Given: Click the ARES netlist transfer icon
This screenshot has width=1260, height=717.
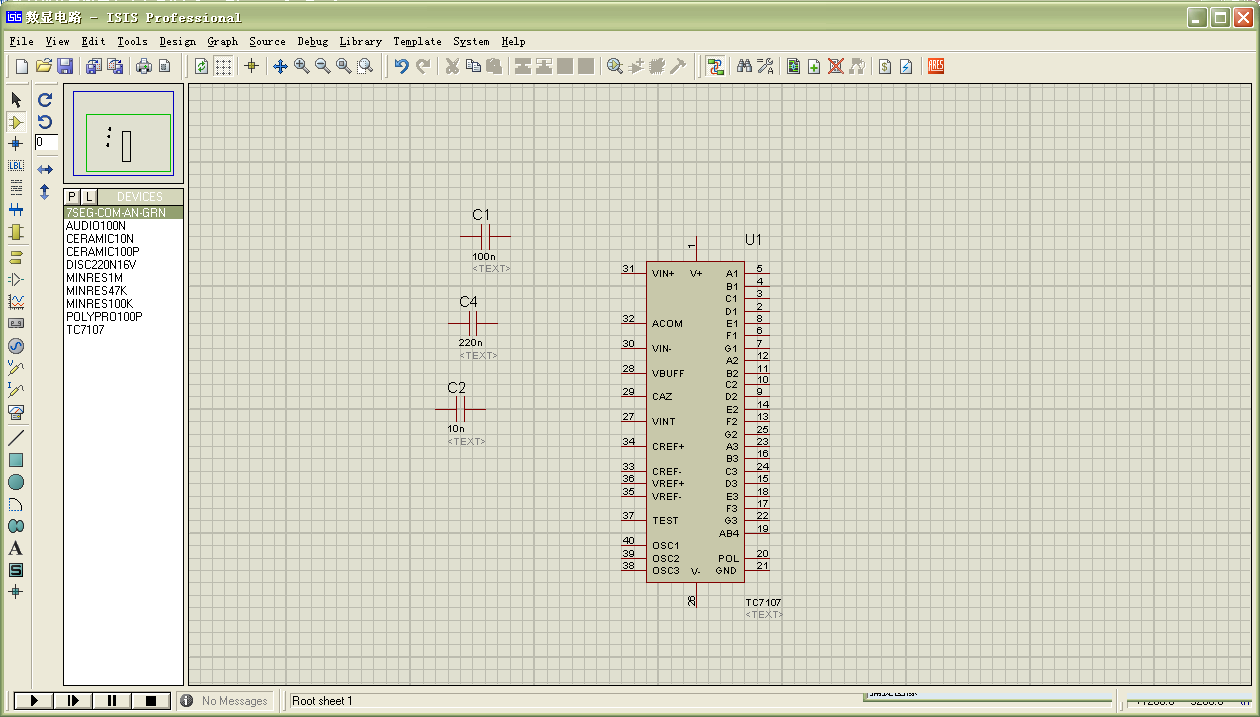Looking at the screenshot, I should click(x=936, y=66).
